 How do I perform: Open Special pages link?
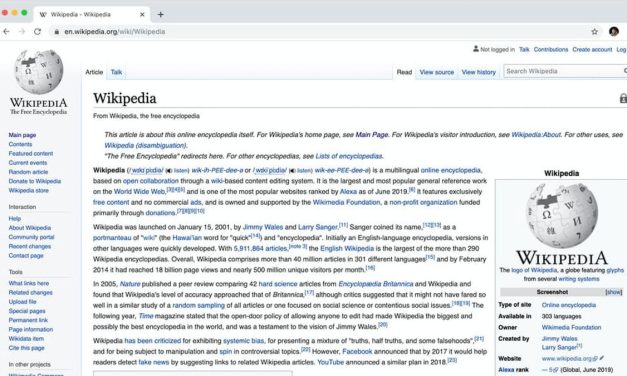coord(27,311)
